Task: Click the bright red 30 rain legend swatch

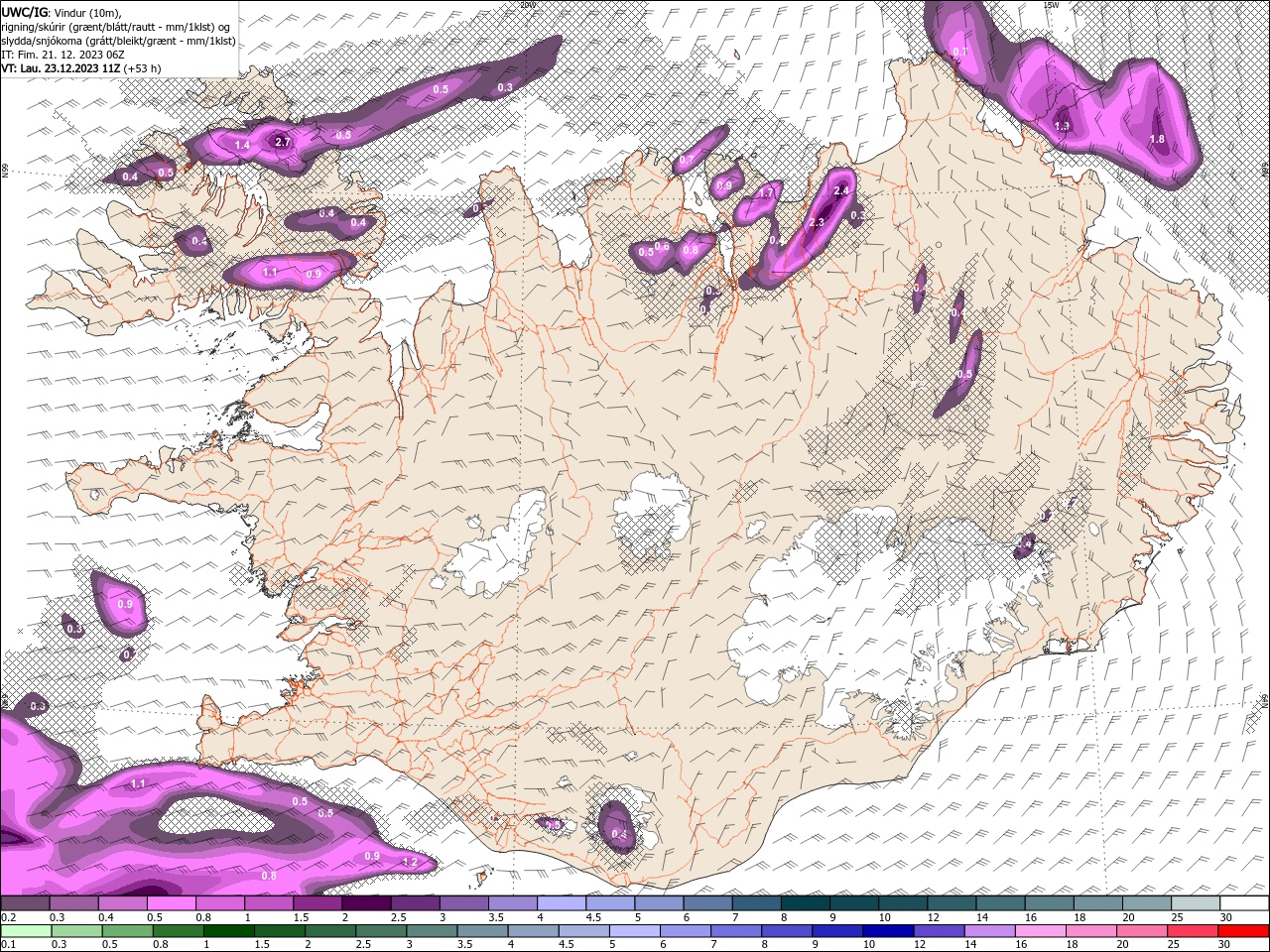Action: (x=1243, y=931)
